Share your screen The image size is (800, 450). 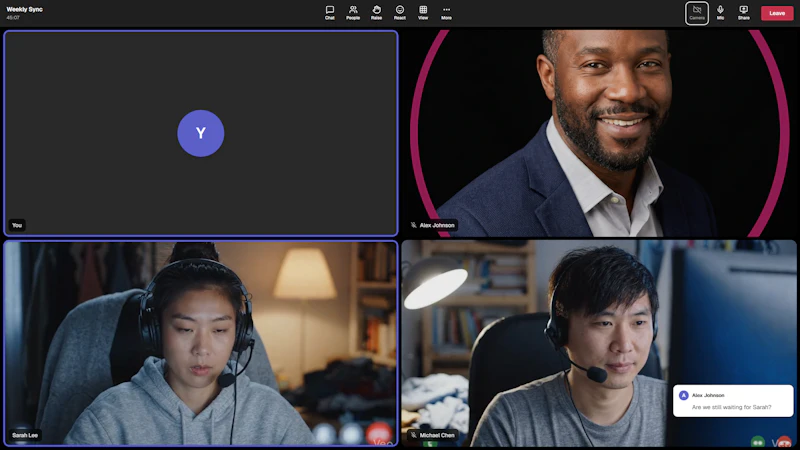(x=743, y=13)
